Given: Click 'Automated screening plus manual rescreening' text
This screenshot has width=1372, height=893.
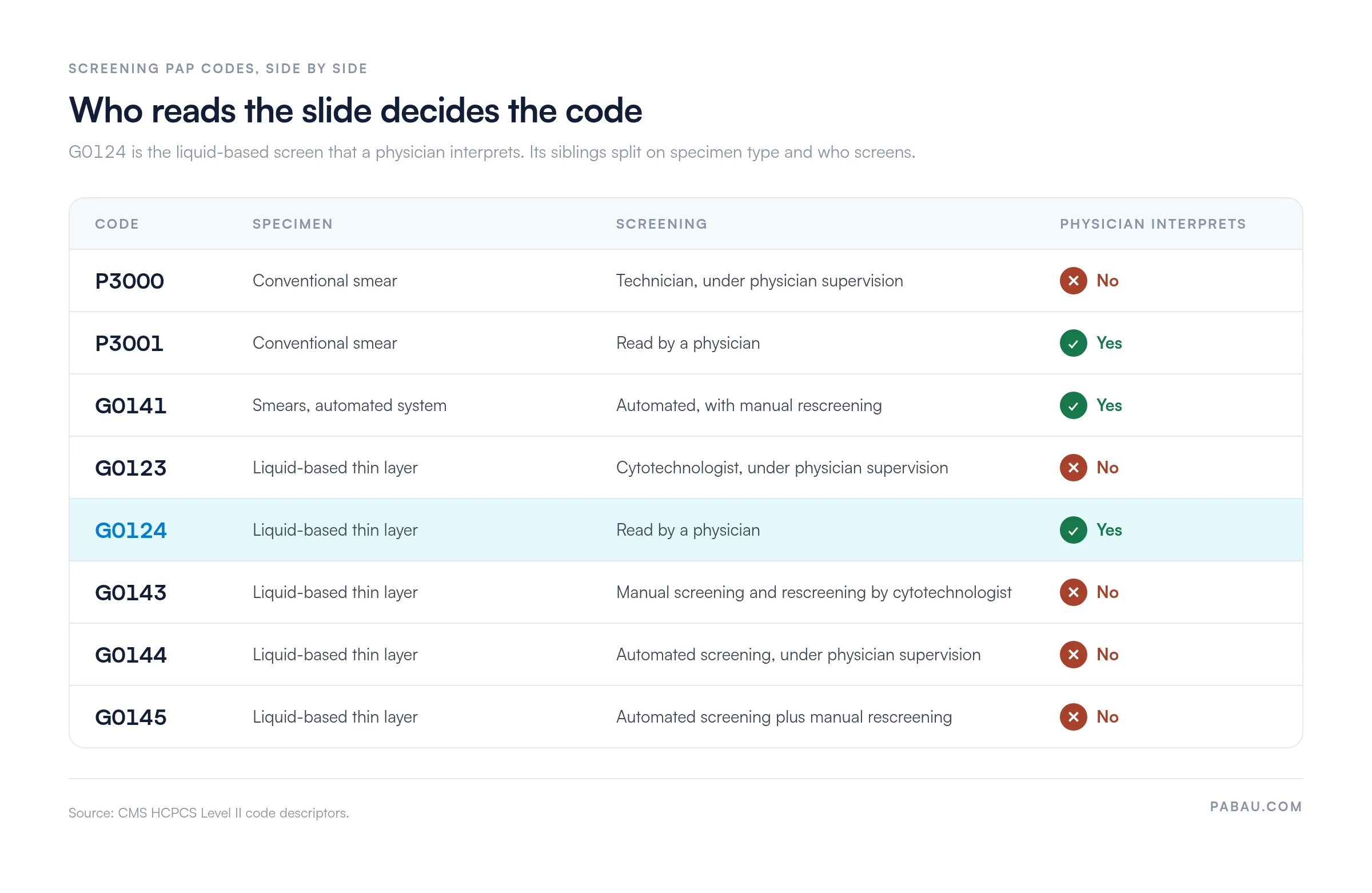Looking at the screenshot, I should point(783,716).
